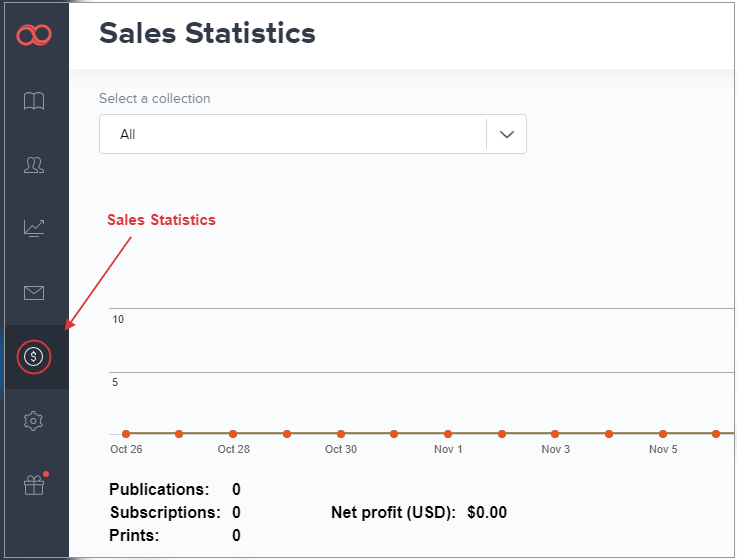Screen dimensions: 737x560
Task: Select the chart data point at Oct 28
Action: click(x=233, y=434)
